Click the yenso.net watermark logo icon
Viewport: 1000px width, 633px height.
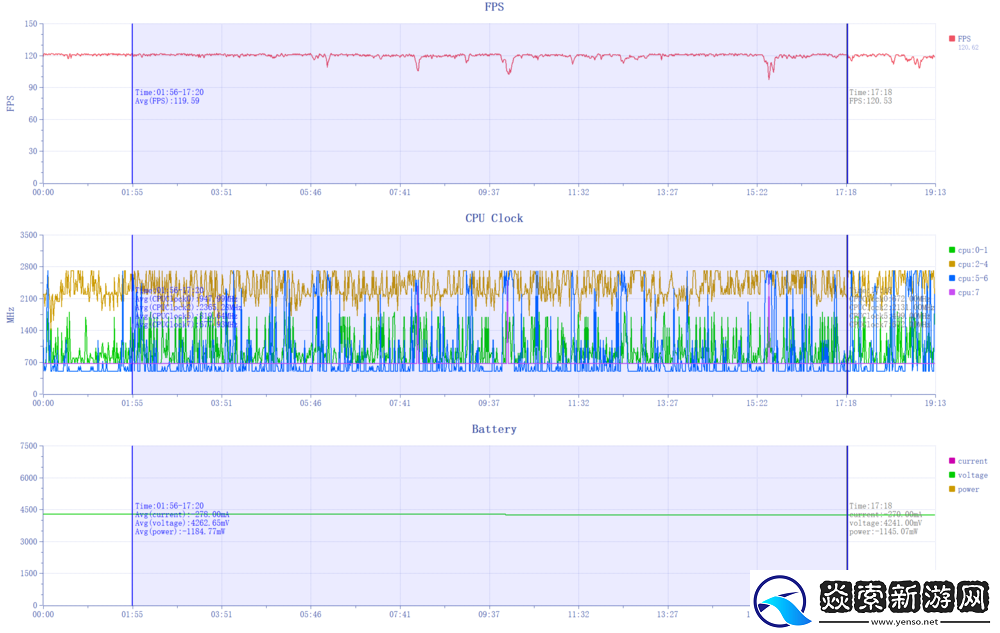click(x=781, y=600)
